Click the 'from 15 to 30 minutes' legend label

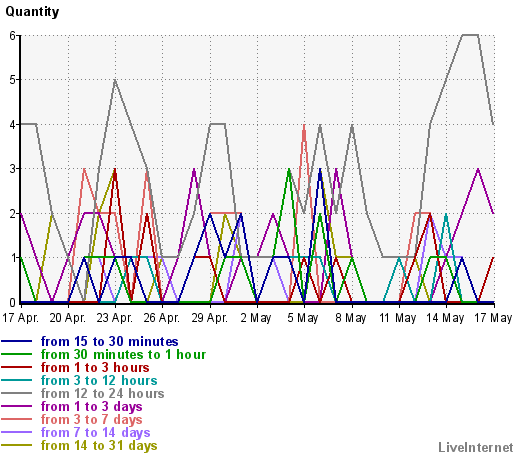point(109,341)
